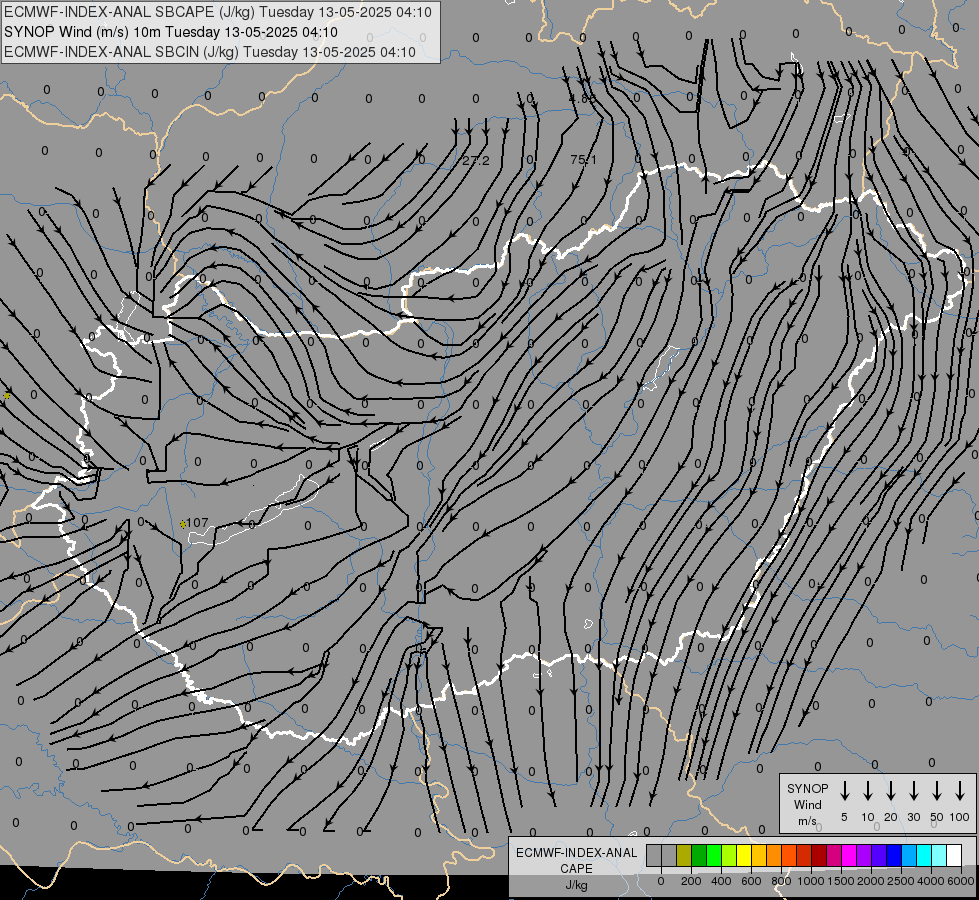Image resolution: width=979 pixels, height=900 pixels.
Task: Click the SYNOP Wind 10m title line
Action: (171, 32)
